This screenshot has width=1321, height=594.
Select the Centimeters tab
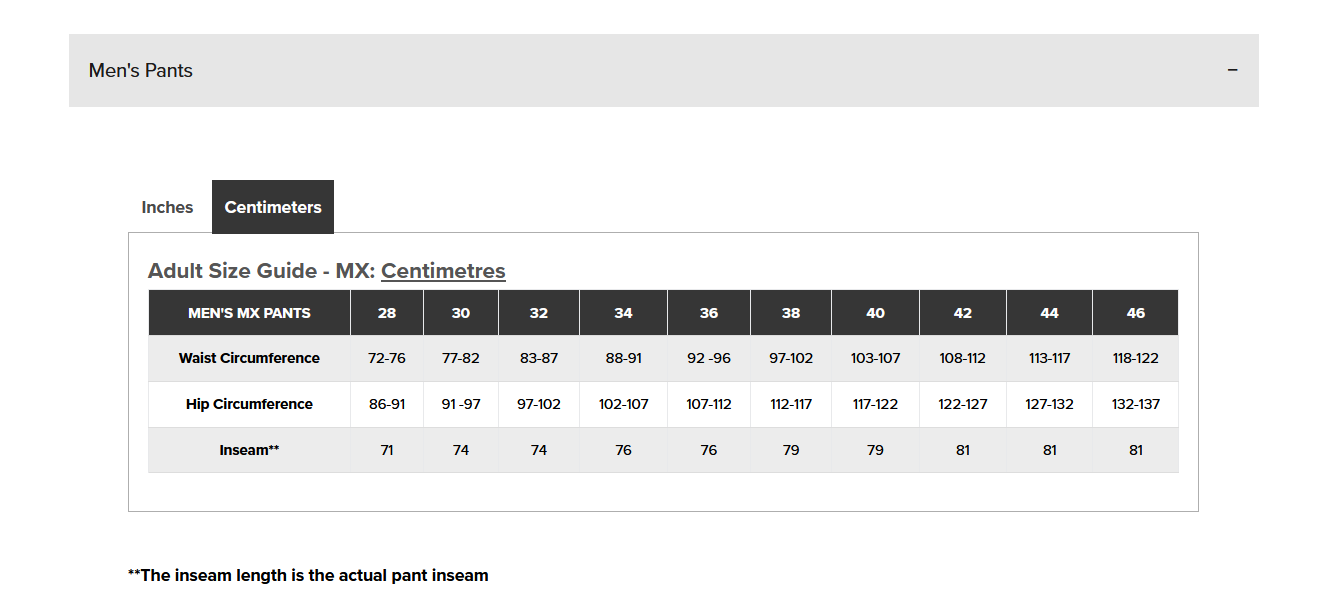[x=273, y=207]
